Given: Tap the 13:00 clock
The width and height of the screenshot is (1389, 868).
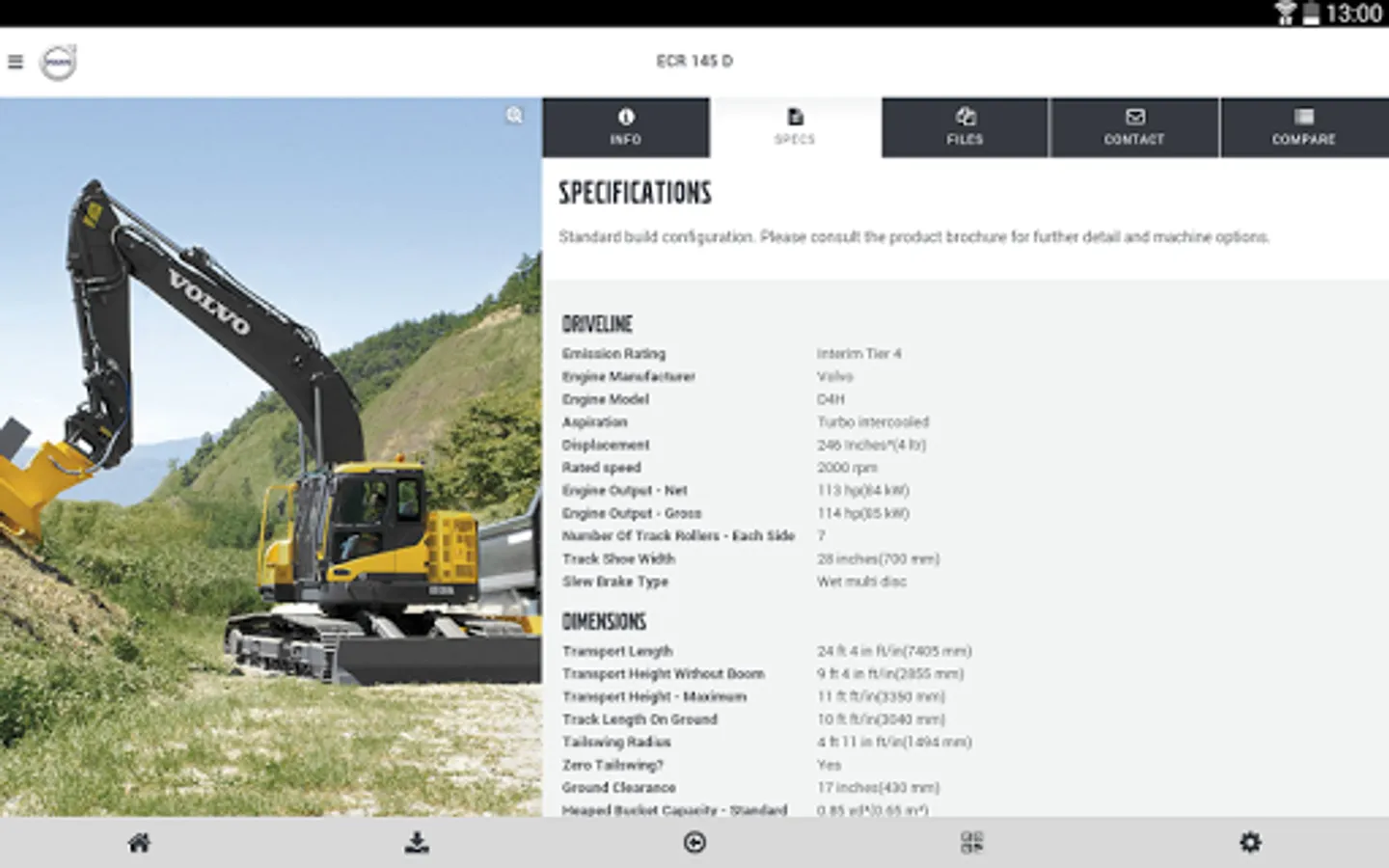Looking at the screenshot, I should [x=1353, y=13].
